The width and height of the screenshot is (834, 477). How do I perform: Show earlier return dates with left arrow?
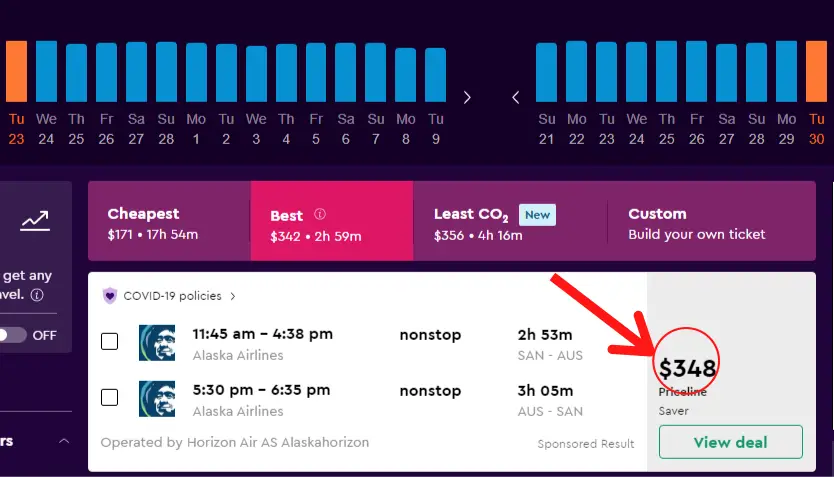515,97
